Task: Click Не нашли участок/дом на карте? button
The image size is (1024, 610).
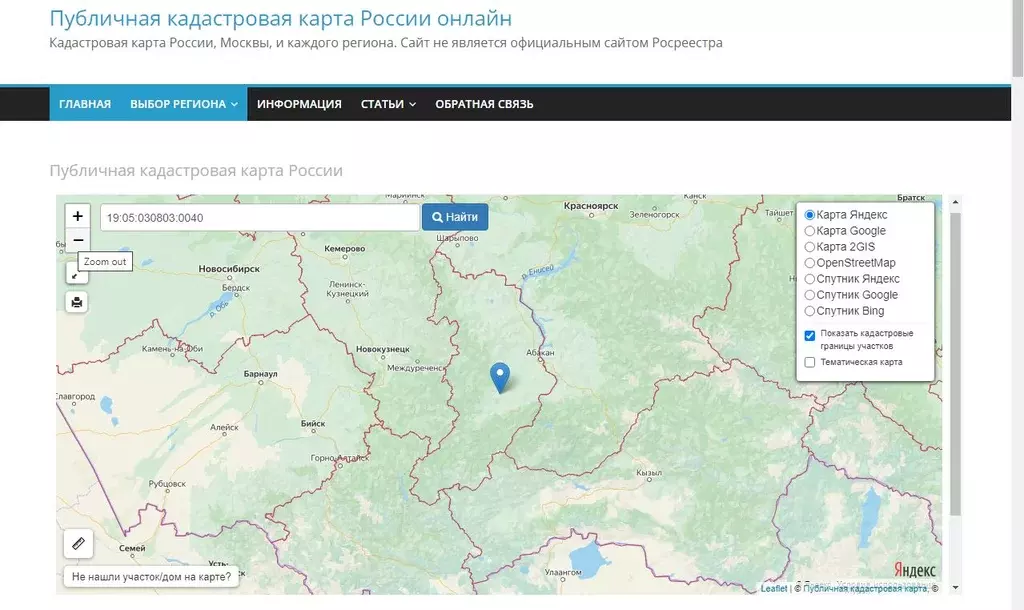Action: pyautogui.click(x=152, y=577)
